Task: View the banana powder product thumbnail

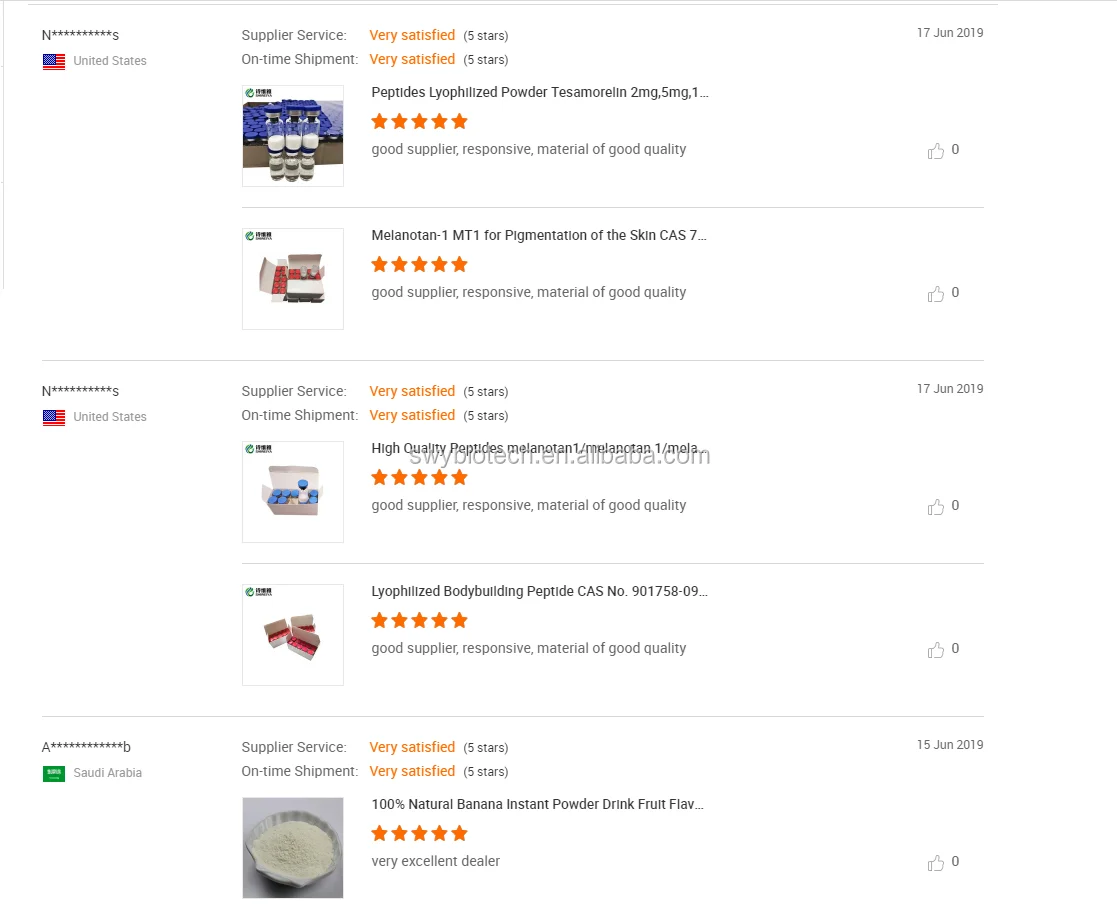Action: (293, 848)
